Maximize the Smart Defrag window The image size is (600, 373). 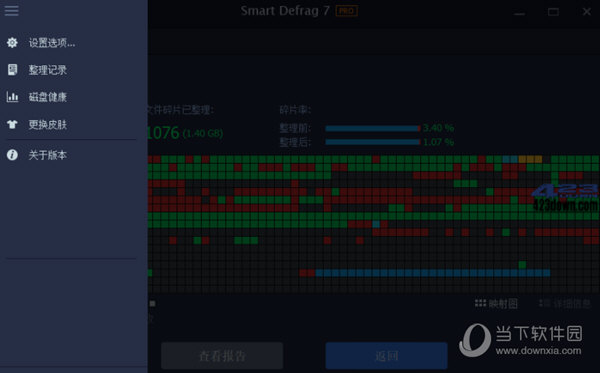tap(553, 12)
